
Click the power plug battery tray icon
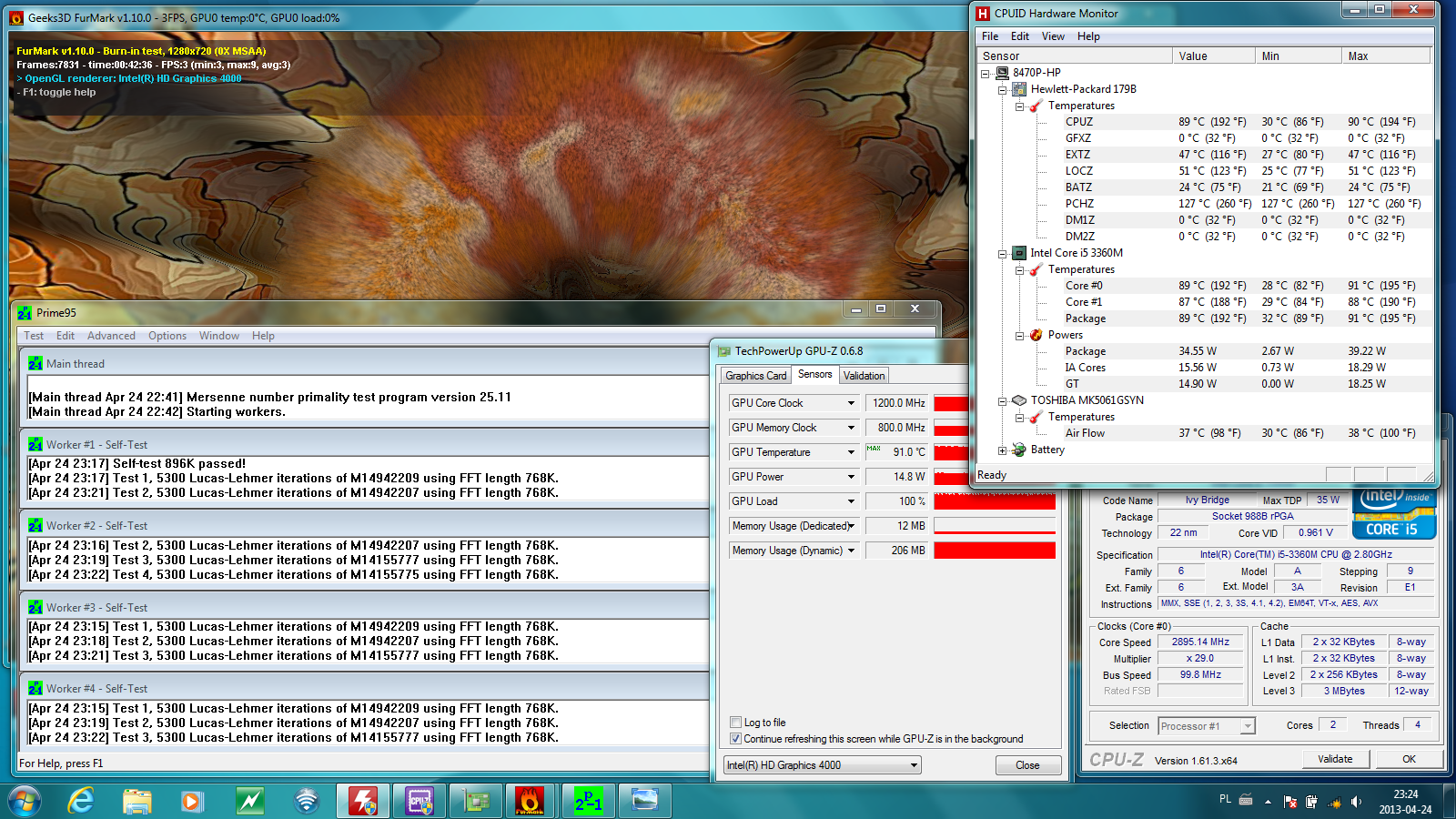[x=1311, y=802]
